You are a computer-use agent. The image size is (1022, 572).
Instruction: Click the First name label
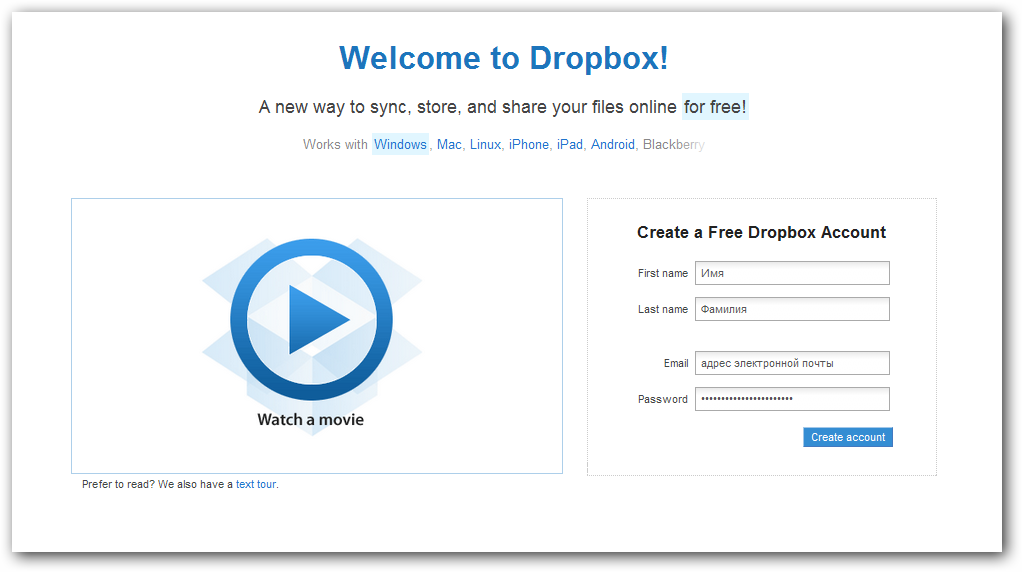(x=663, y=273)
